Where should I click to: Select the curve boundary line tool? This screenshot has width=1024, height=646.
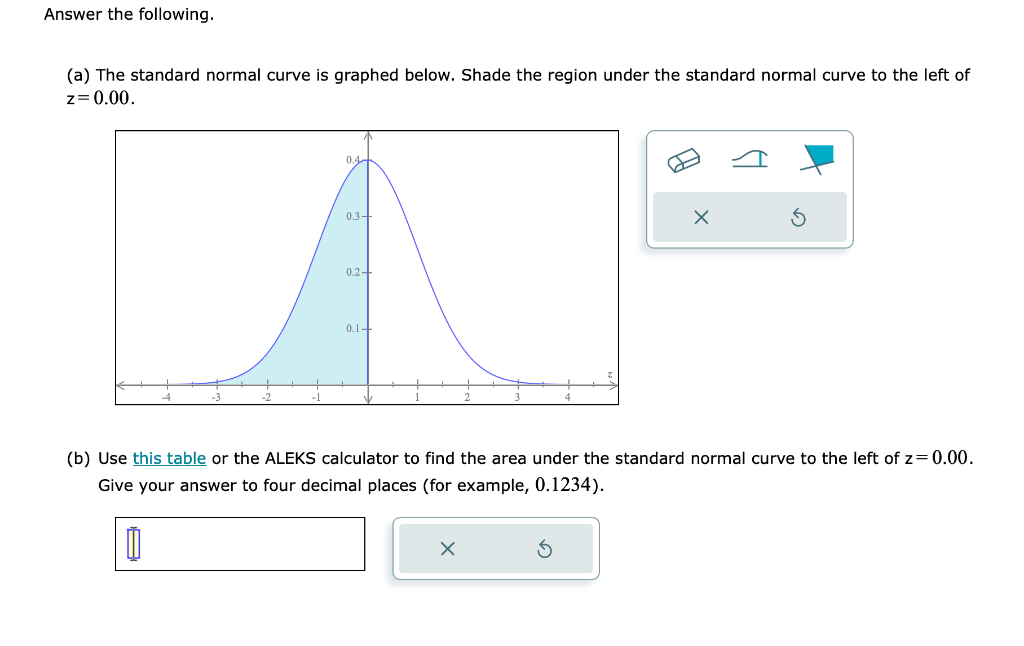(750, 159)
